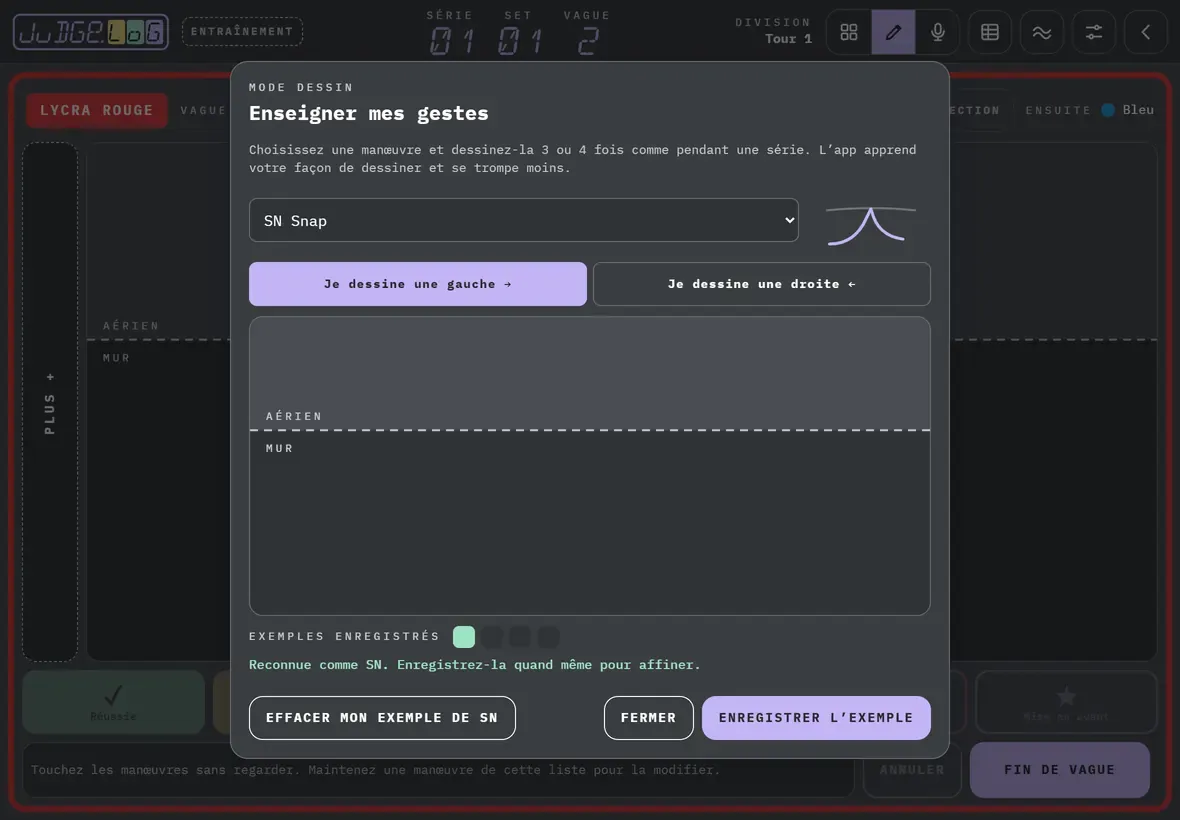Click the JudgeLog logo
This screenshot has width=1180, height=820.
pos(91,32)
